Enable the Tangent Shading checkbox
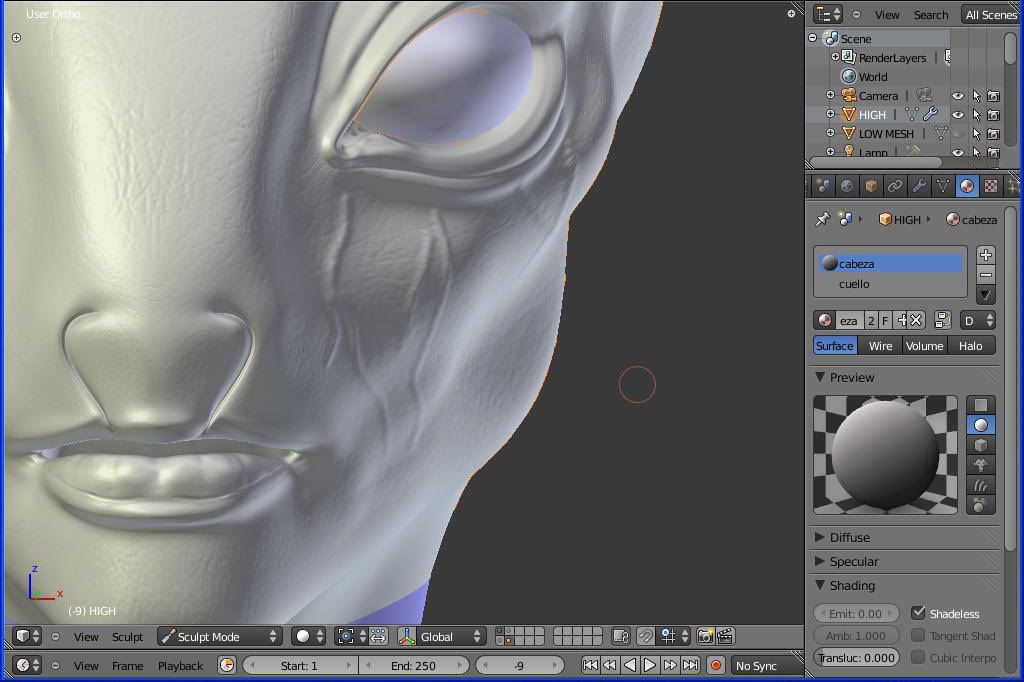The width and height of the screenshot is (1024, 682). (x=918, y=635)
